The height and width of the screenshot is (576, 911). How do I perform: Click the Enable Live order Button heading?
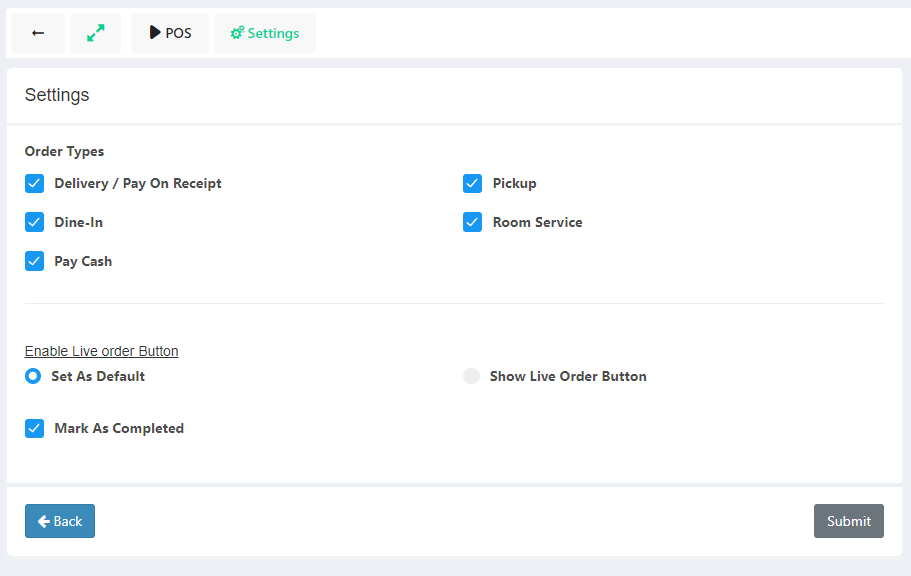102,351
